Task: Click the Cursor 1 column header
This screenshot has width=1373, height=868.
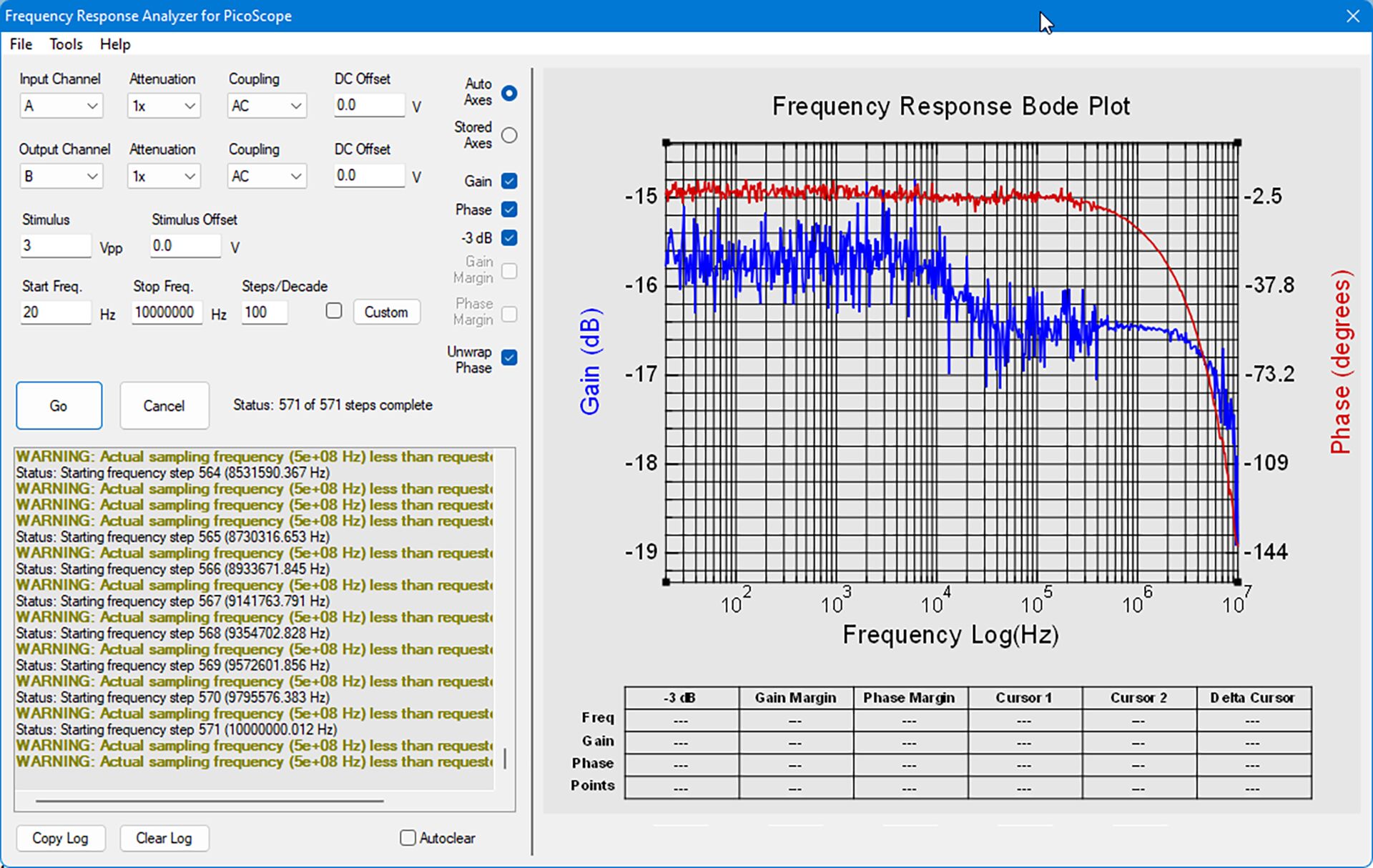Action: [x=1024, y=698]
